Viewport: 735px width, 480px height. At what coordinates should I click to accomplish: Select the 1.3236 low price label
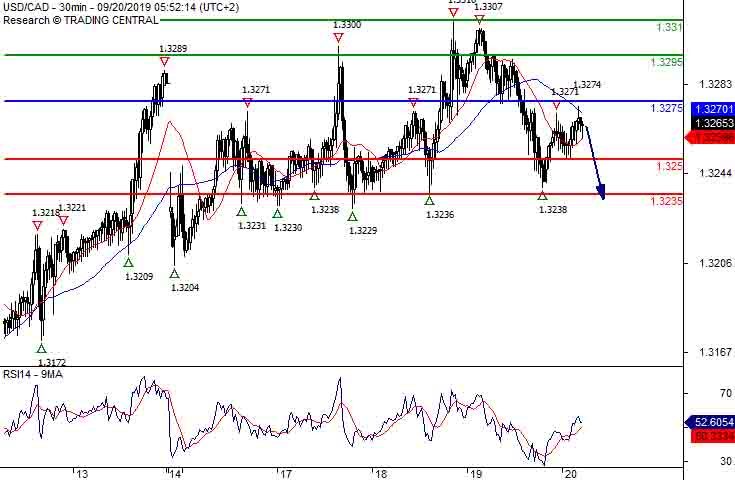440,215
